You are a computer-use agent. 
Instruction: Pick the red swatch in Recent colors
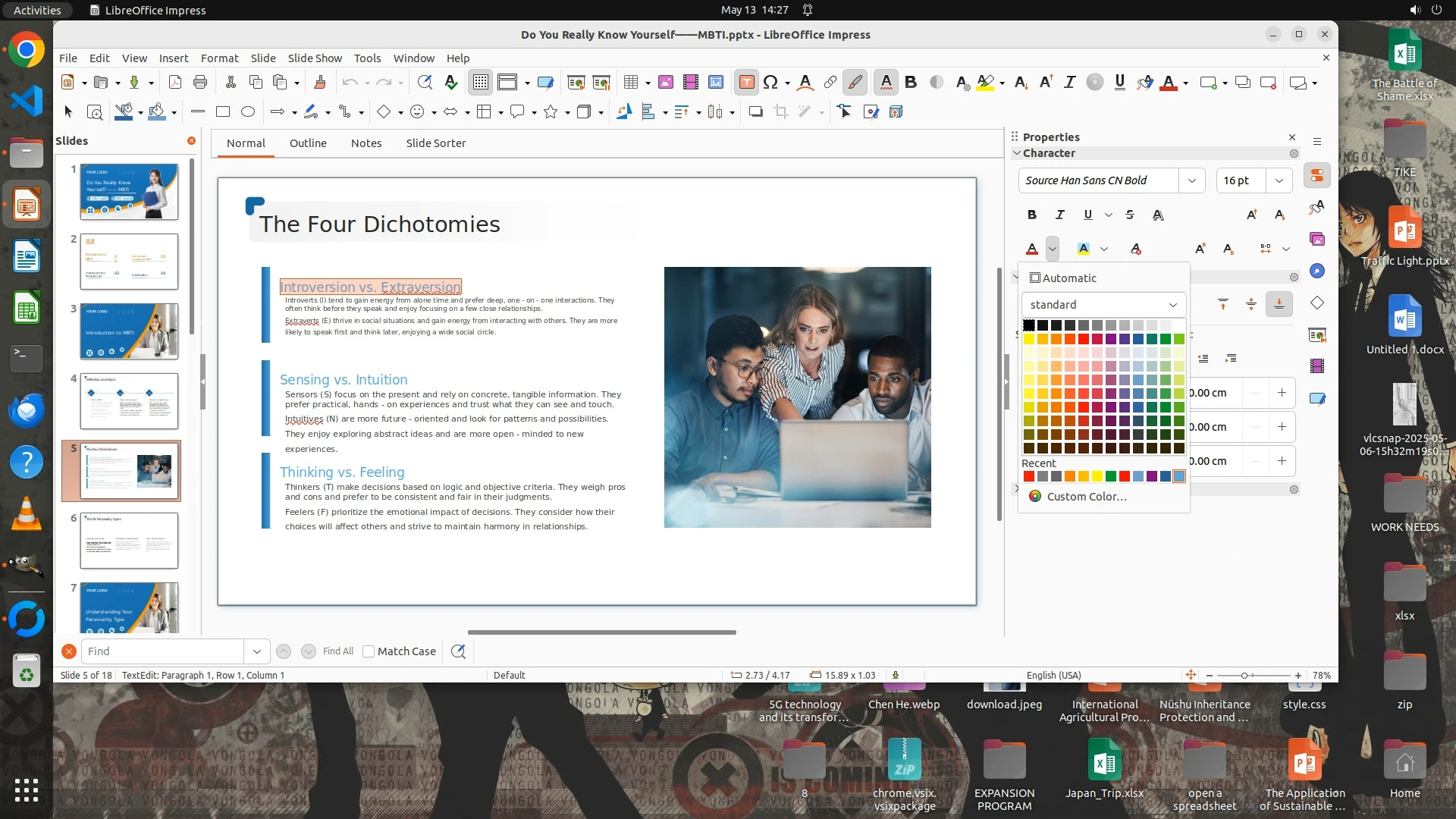pyautogui.click(x=1029, y=476)
